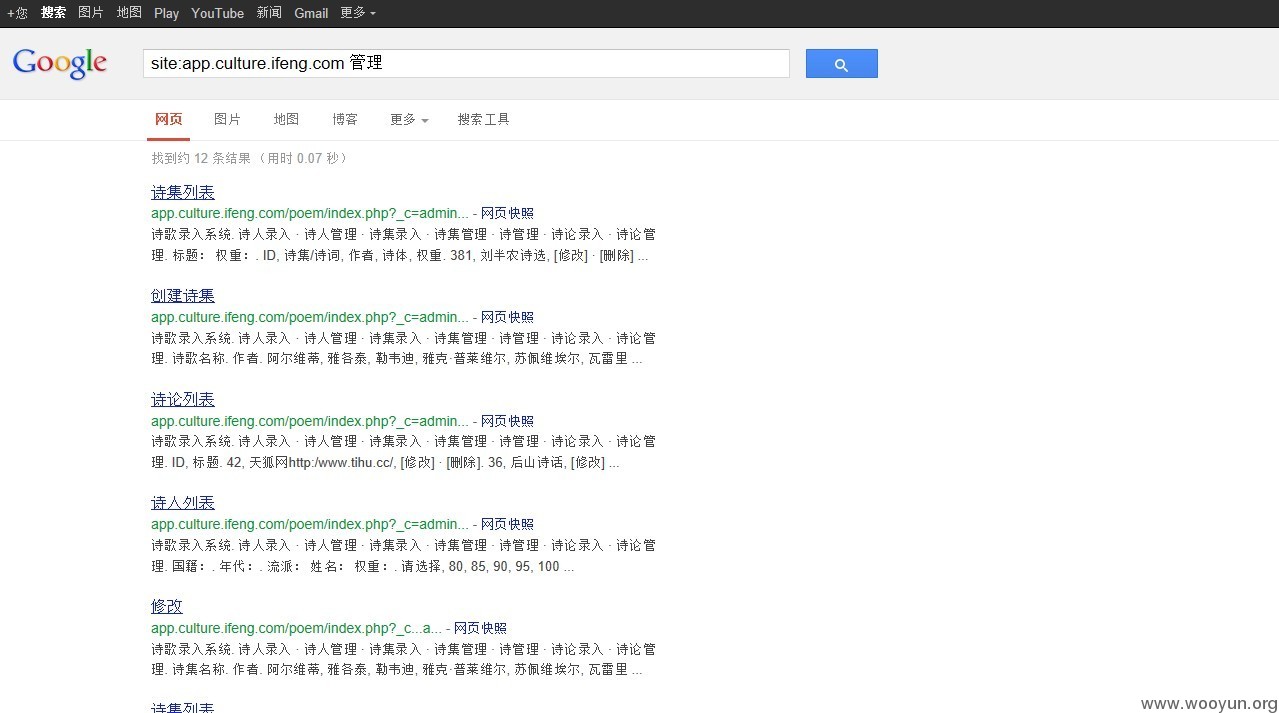Switch to the 博客 results tab
This screenshot has width=1279, height=713.
[x=345, y=119]
